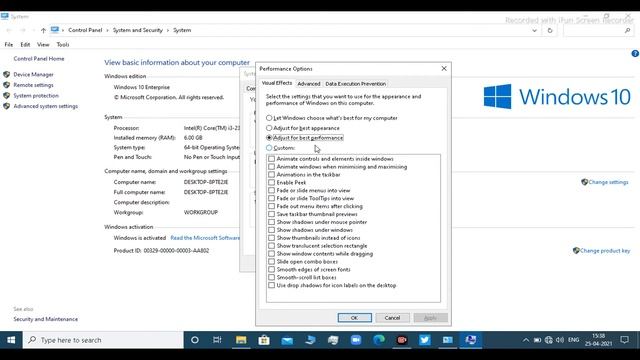640x360 pixels.
Task: Tick Show shadows under mouse pointer
Action: (x=271, y=222)
